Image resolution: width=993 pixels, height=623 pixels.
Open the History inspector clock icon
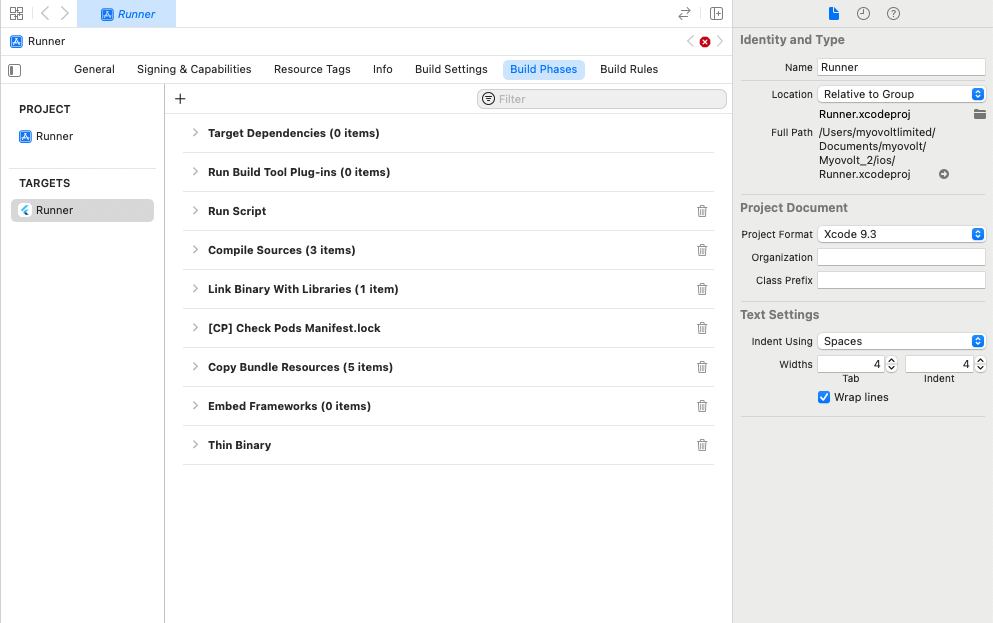point(865,13)
